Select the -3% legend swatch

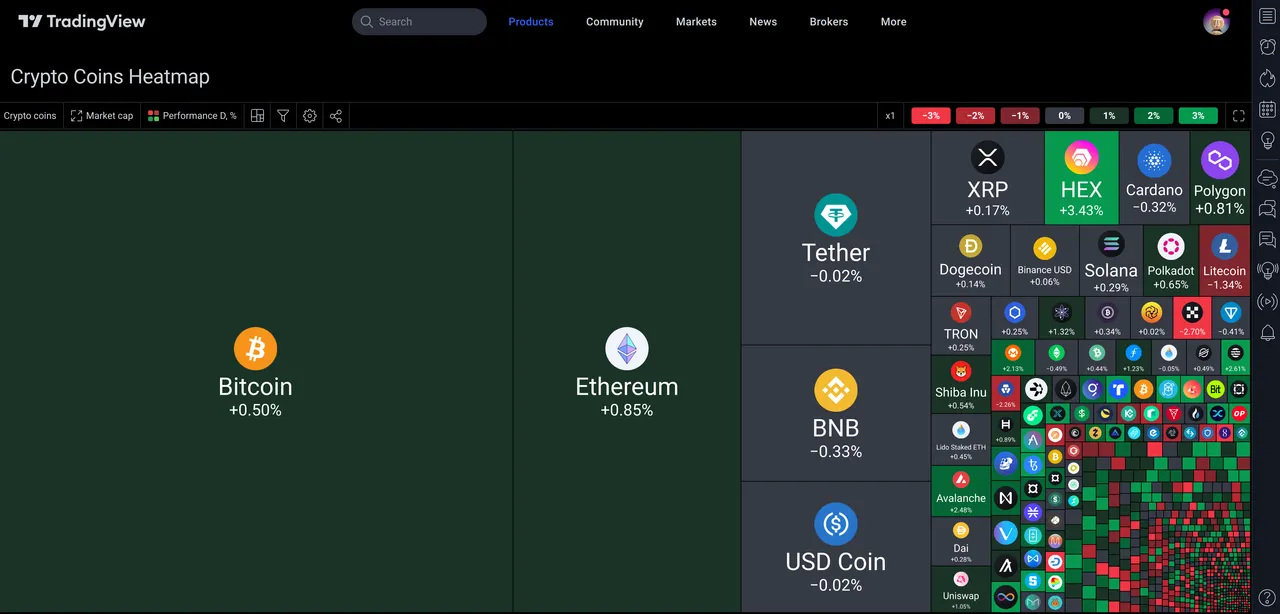[931, 116]
